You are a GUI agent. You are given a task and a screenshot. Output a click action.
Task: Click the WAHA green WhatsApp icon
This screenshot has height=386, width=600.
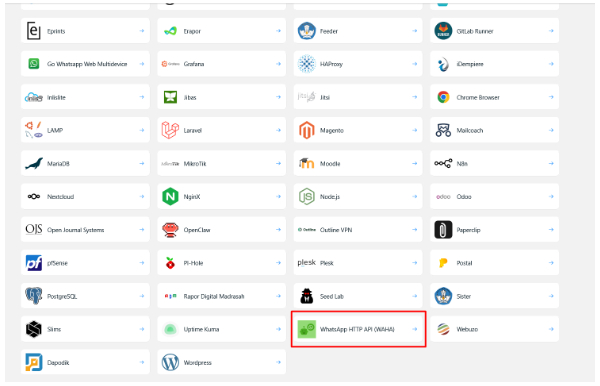click(307, 329)
